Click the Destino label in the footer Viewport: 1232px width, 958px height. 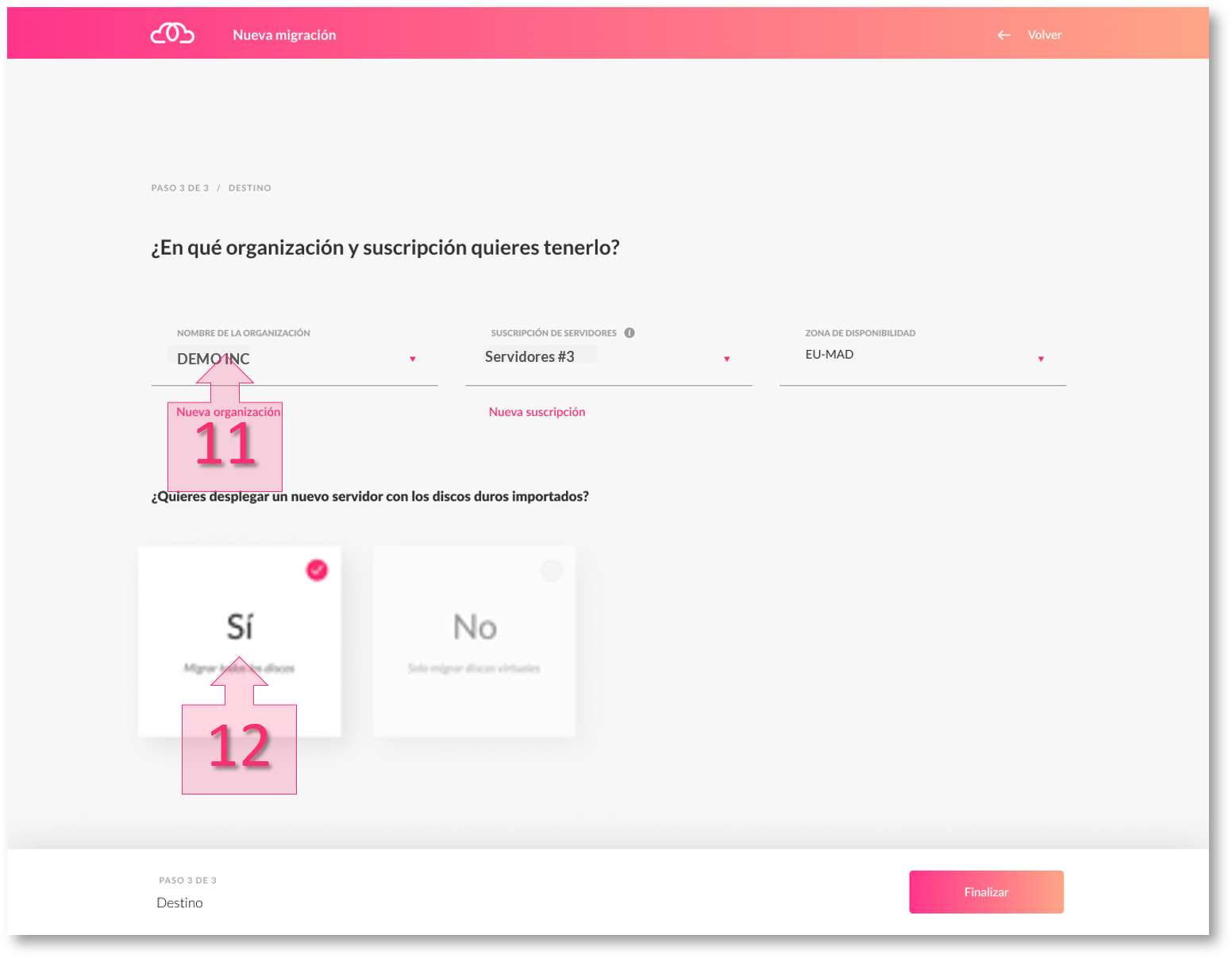click(179, 902)
